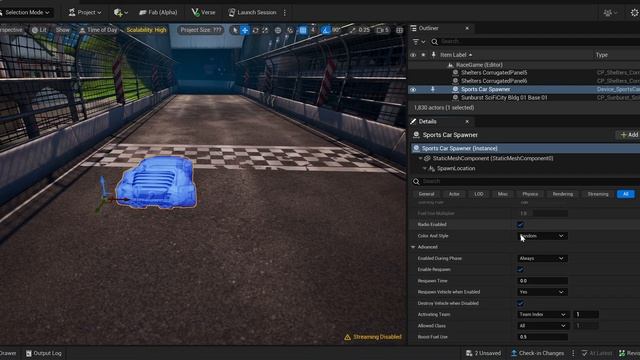Viewport: 640px width, 360px height.
Task: Click the visibility eye column header in Outliner
Action: click(413, 55)
